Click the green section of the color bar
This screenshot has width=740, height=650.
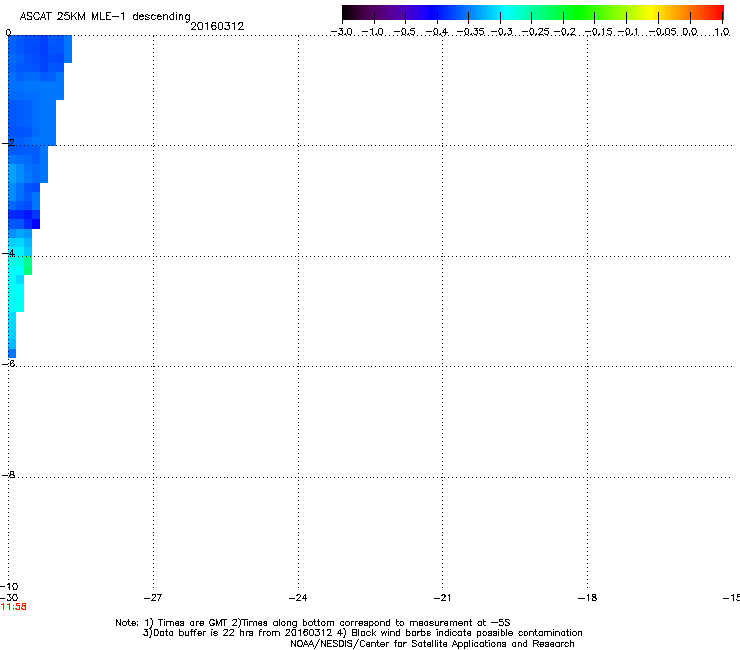[578, 12]
